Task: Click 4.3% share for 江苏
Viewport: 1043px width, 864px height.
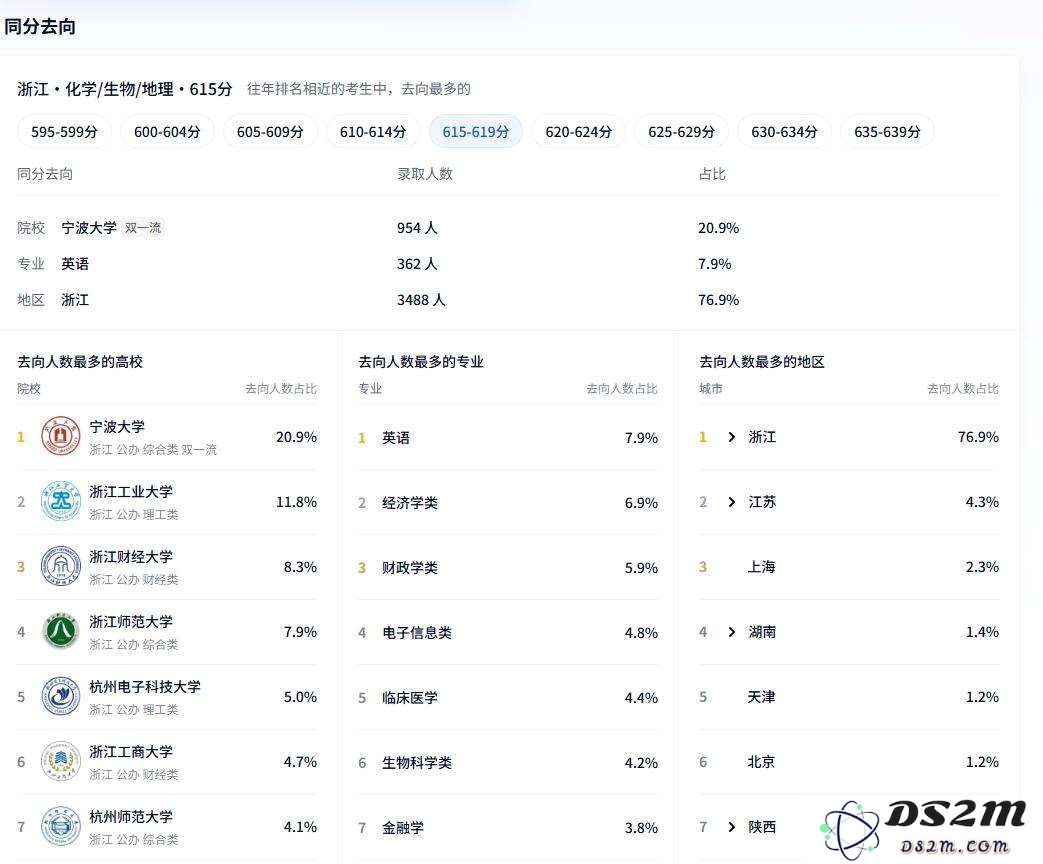Action: 982,502
